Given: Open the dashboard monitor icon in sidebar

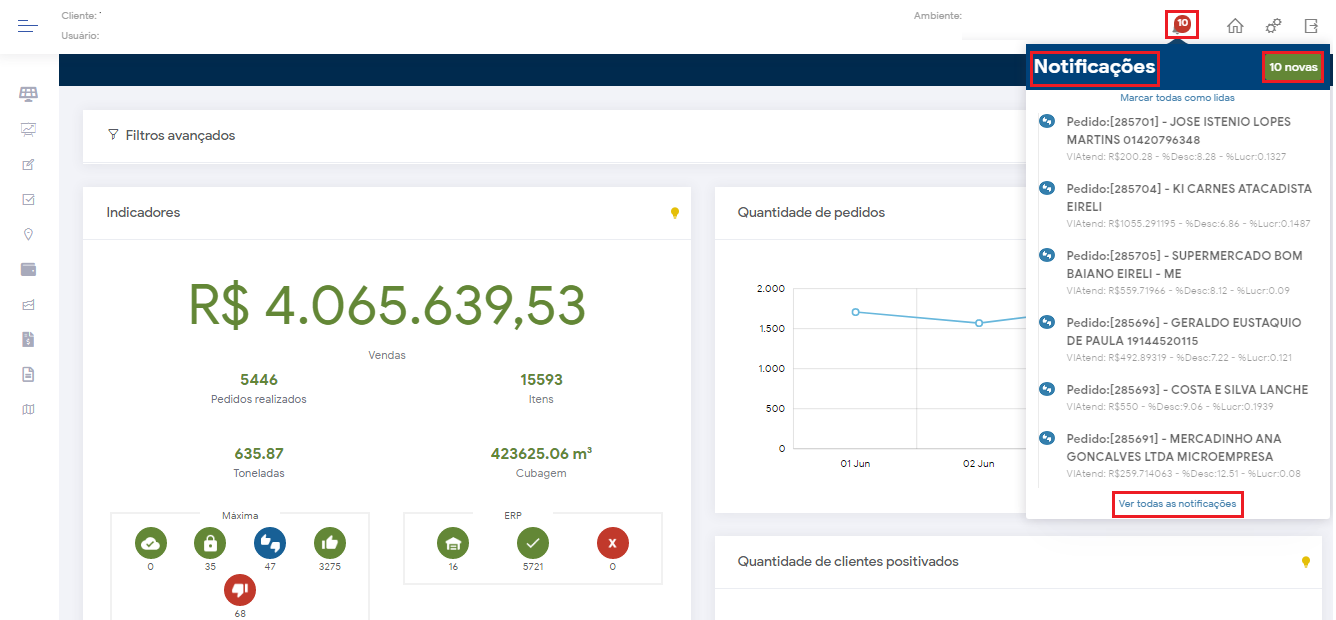Looking at the screenshot, I should (x=28, y=129).
